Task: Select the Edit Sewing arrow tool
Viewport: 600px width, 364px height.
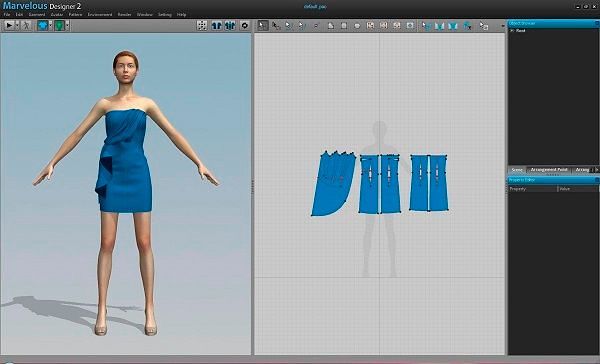Action: pyautogui.click(x=426, y=26)
